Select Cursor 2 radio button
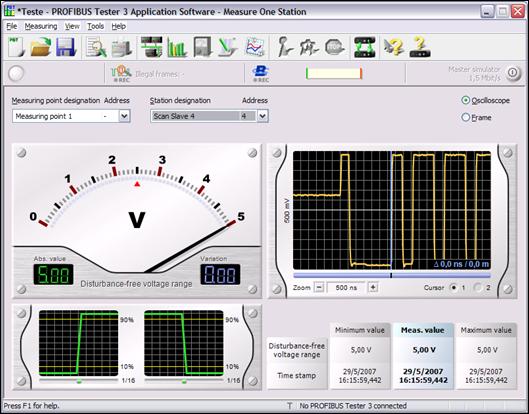 coord(478,288)
